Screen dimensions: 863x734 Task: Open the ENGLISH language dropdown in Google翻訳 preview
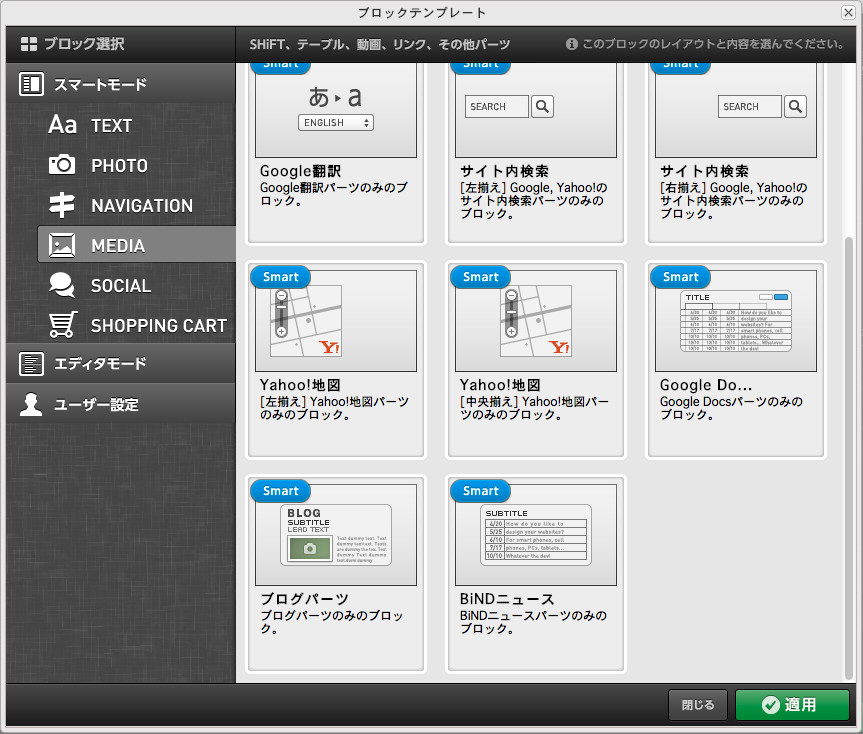336,124
